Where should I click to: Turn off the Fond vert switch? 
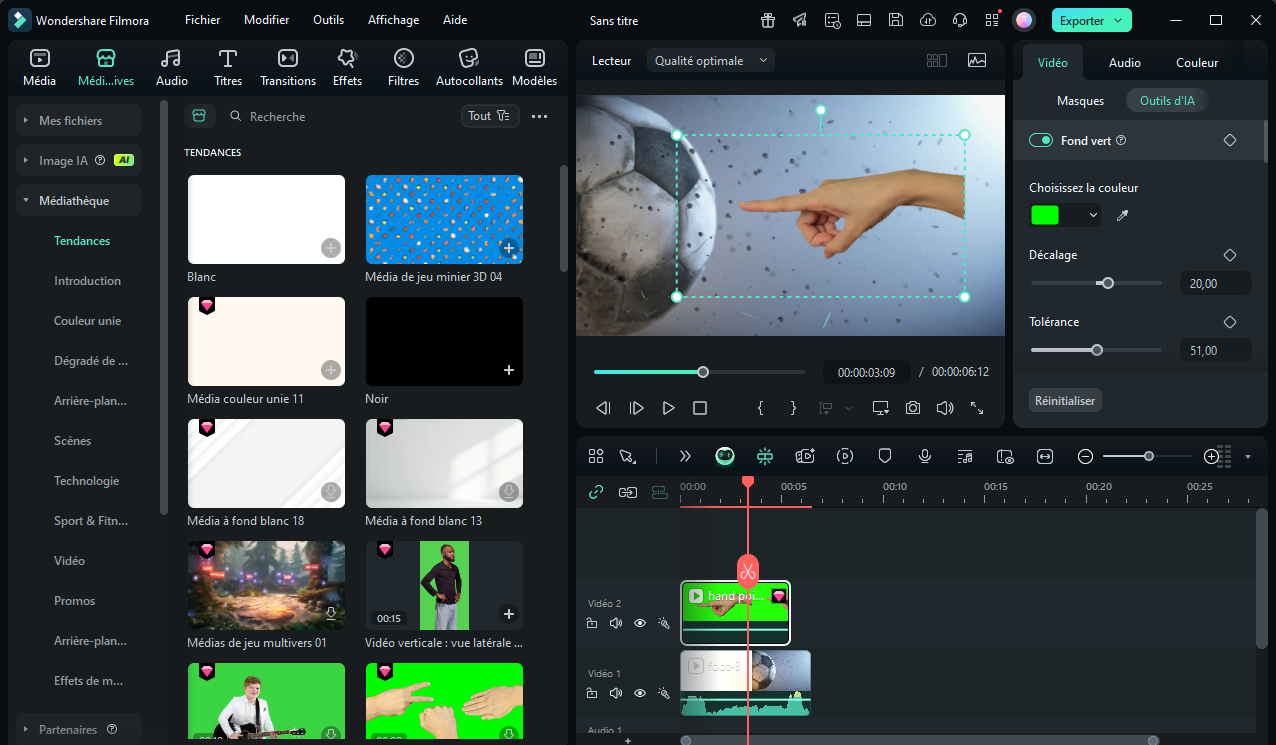pyautogui.click(x=1041, y=141)
